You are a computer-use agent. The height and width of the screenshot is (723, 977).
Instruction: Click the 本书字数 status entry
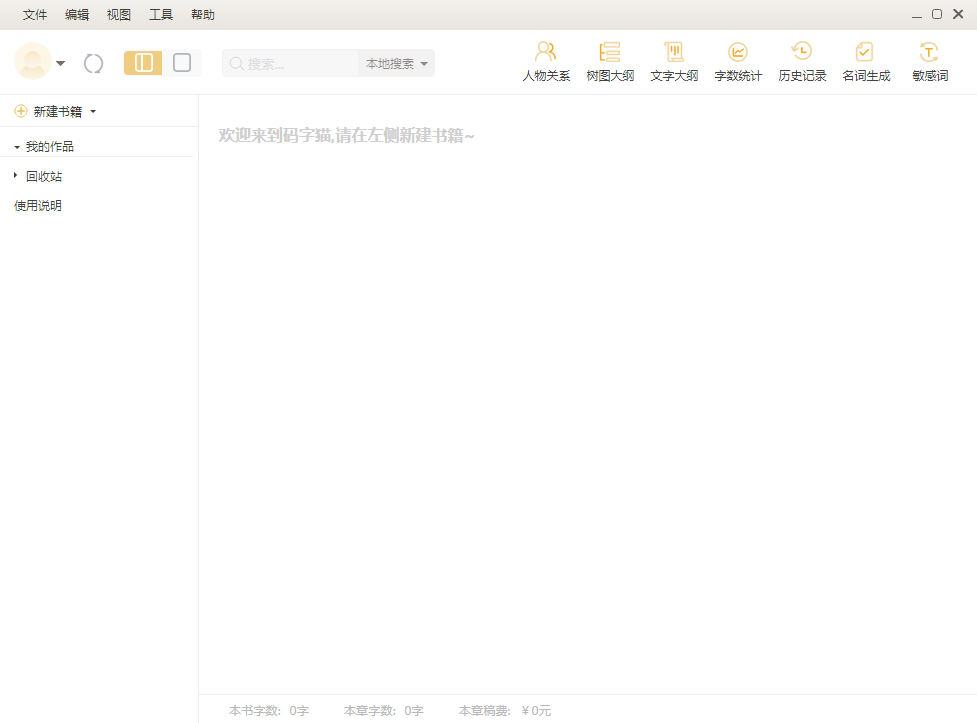point(269,711)
